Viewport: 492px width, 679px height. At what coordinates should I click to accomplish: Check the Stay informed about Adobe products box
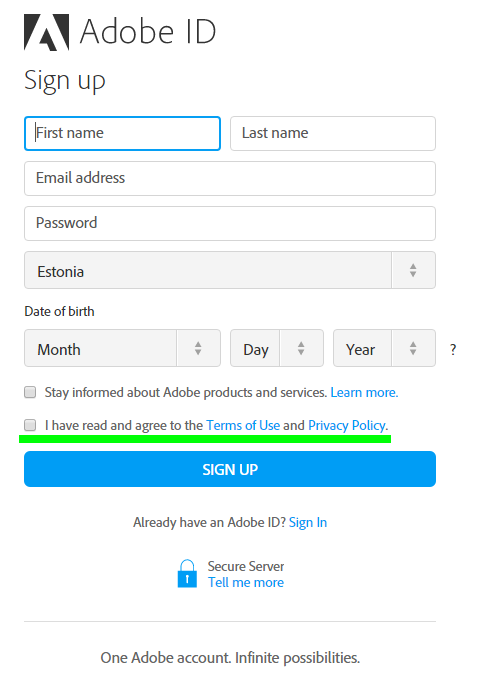click(30, 392)
